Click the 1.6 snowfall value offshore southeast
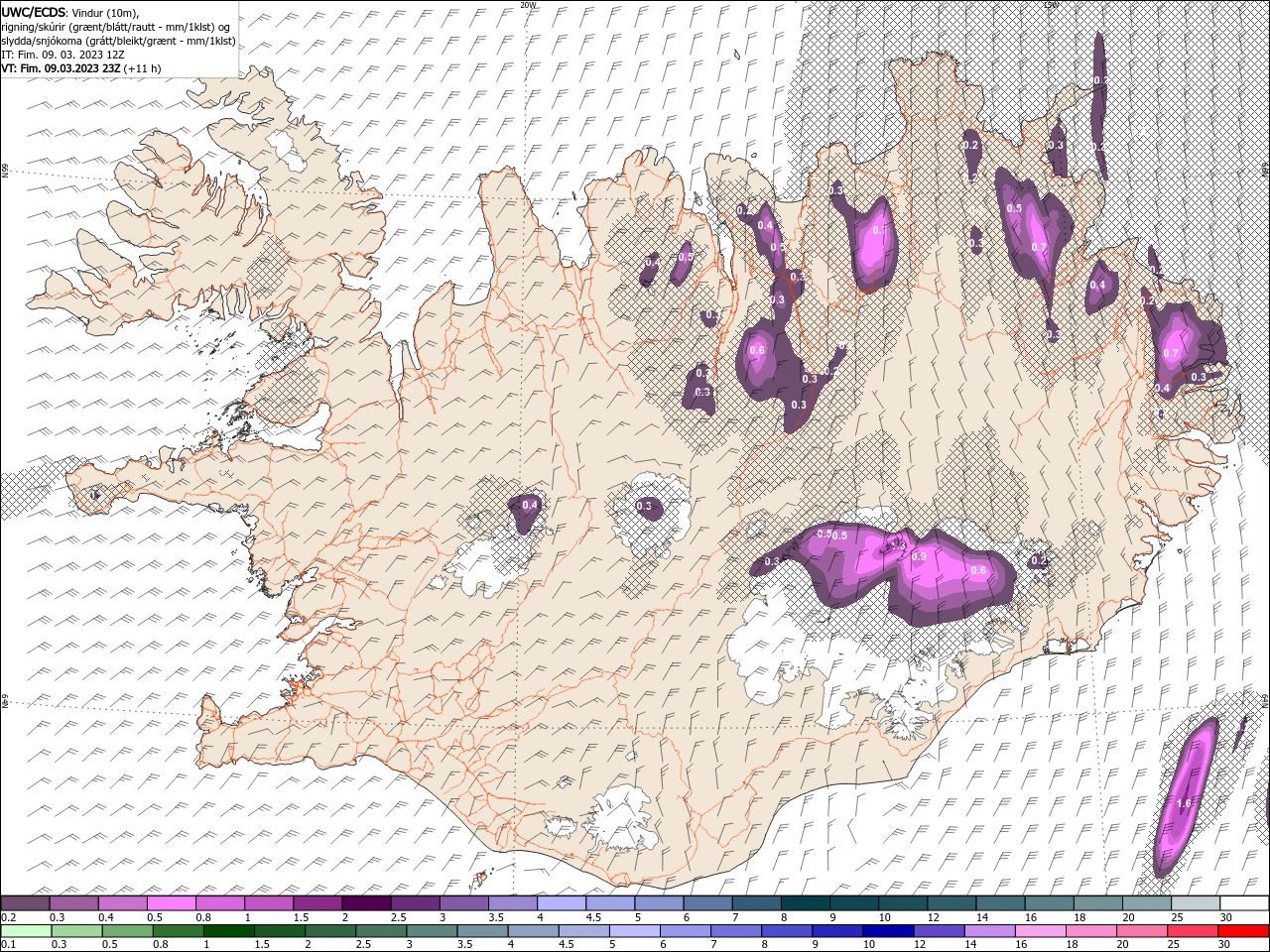This screenshot has height=952, width=1270. (x=1183, y=803)
